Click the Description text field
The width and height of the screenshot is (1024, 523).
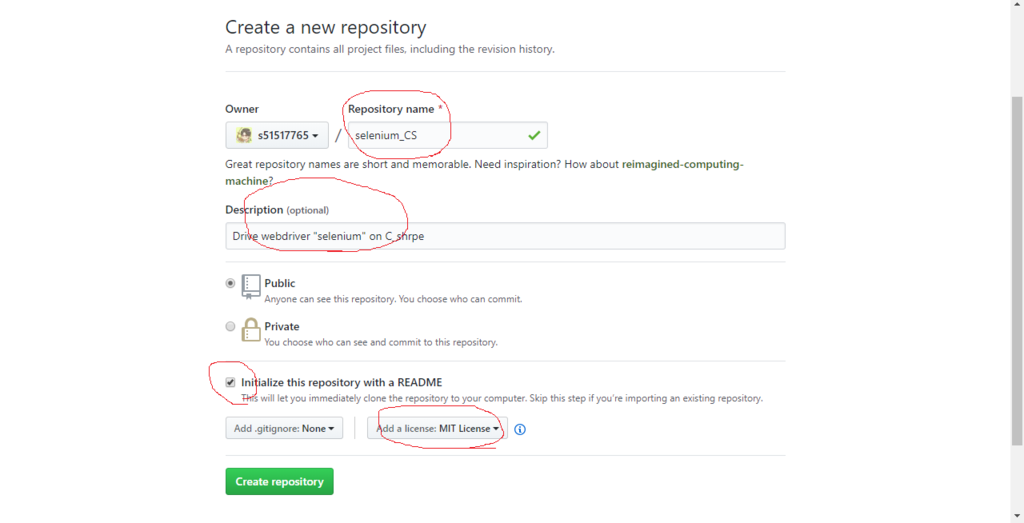tap(505, 236)
